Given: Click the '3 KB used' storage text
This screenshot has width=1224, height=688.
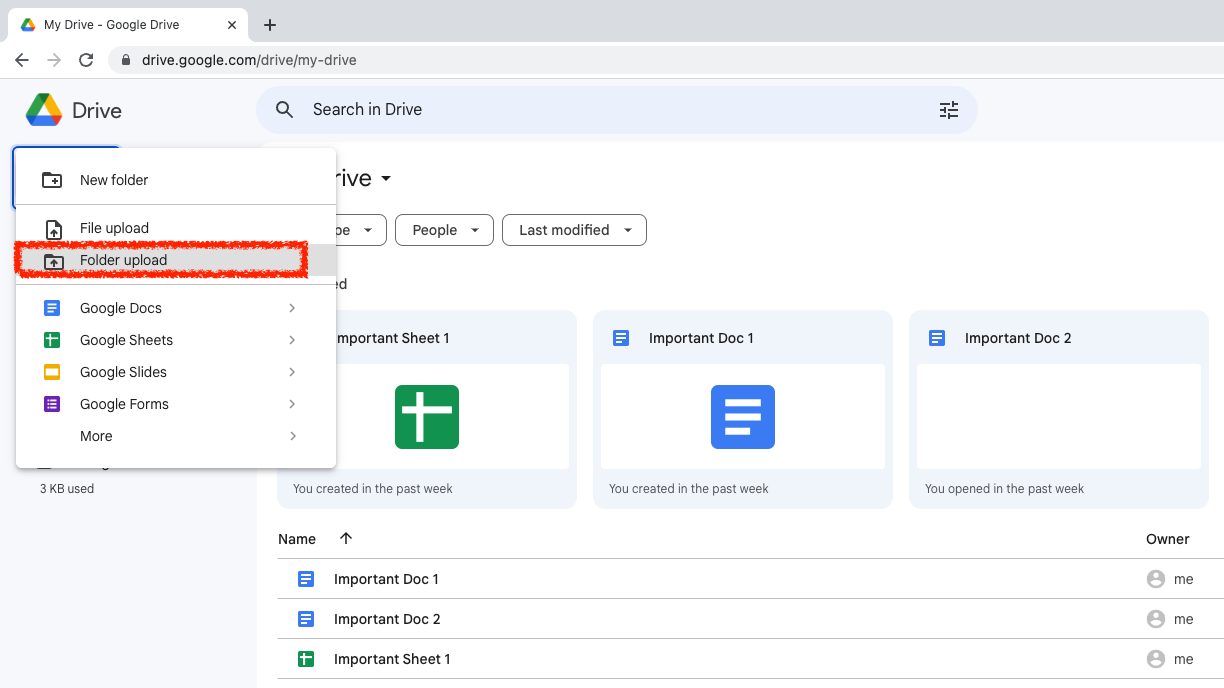Looking at the screenshot, I should pyautogui.click(x=67, y=489).
